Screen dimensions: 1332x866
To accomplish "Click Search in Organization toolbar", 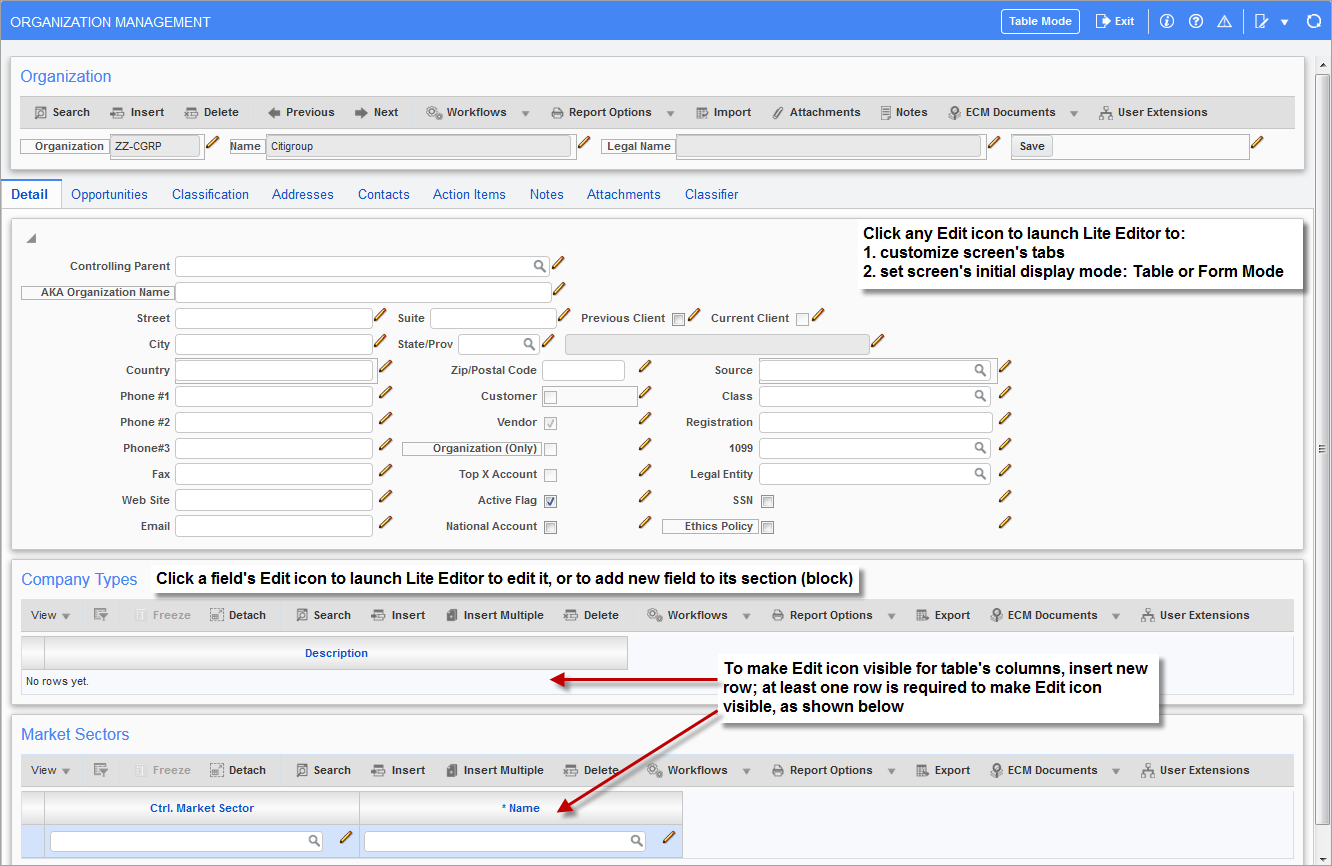I will tap(62, 112).
